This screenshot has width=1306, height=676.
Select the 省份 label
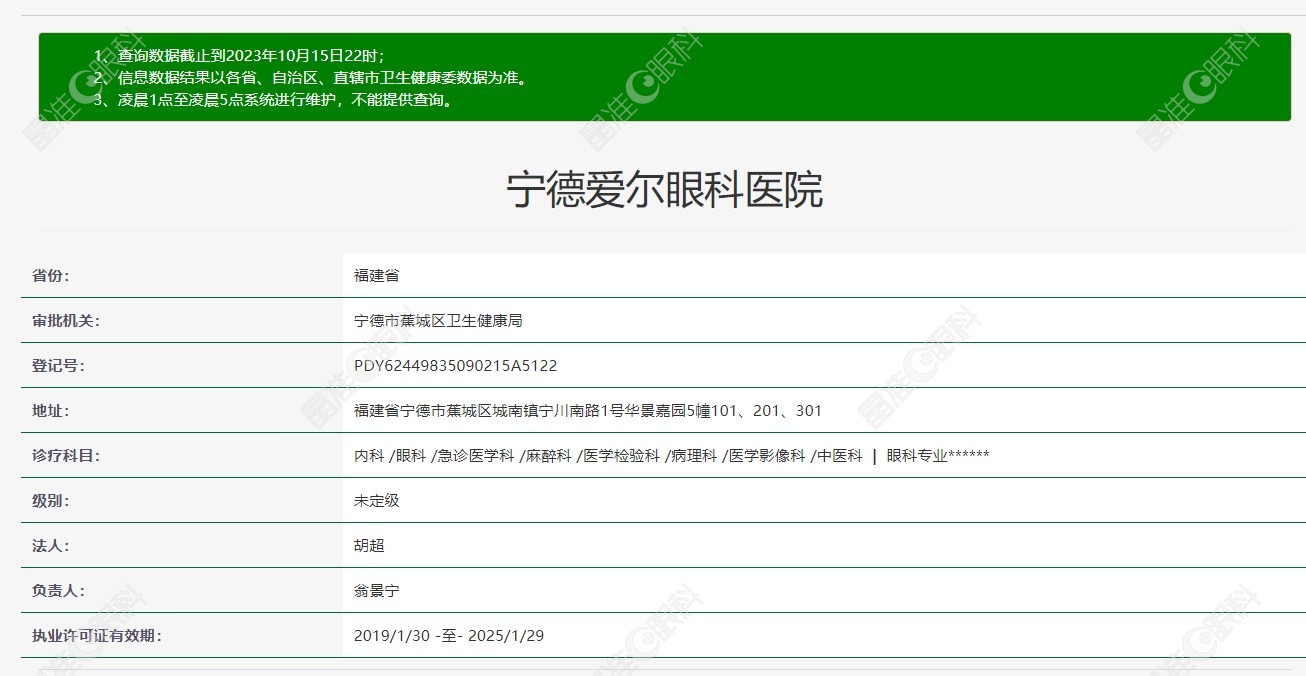[50, 275]
